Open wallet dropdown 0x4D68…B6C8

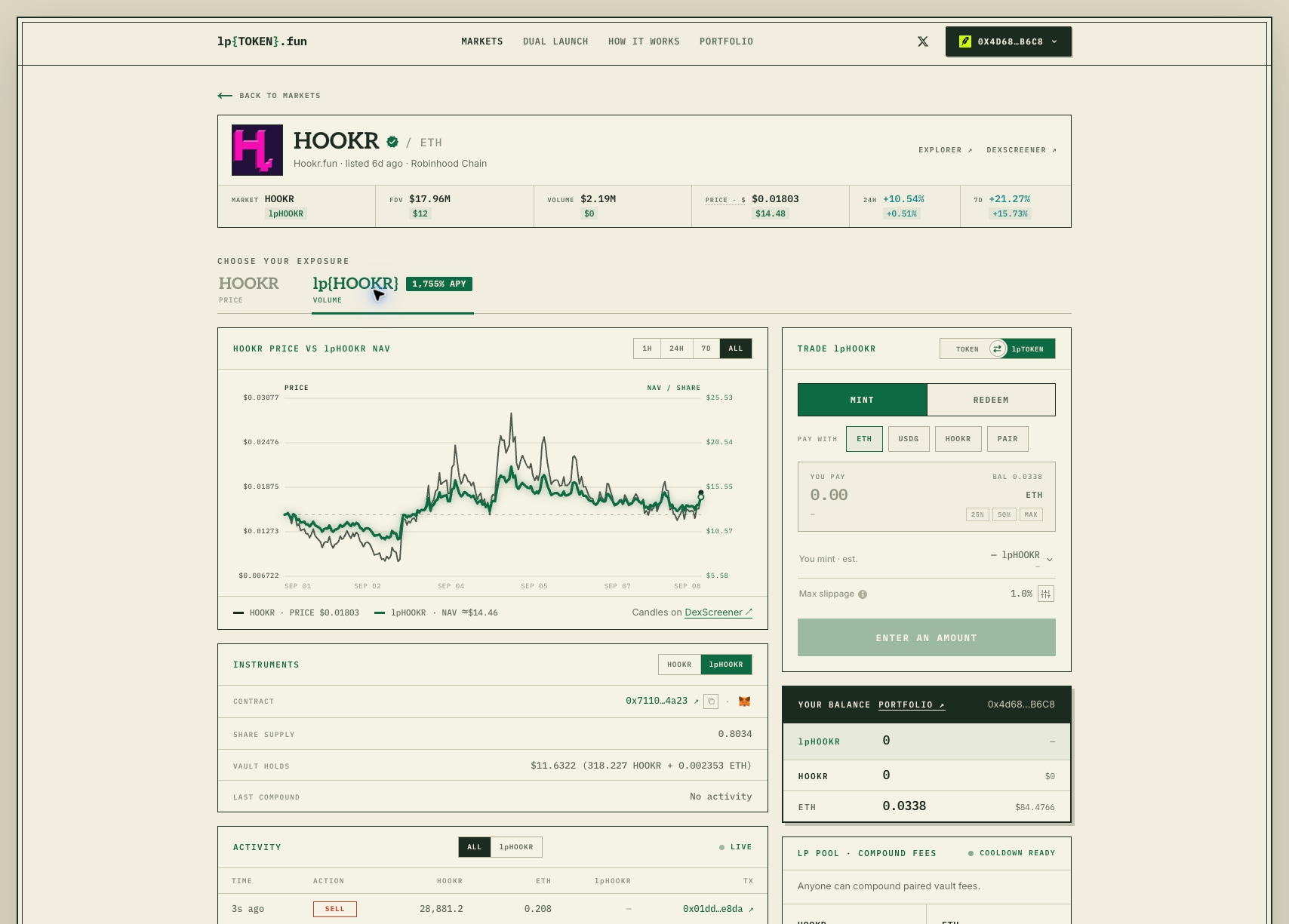click(1008, 41)
